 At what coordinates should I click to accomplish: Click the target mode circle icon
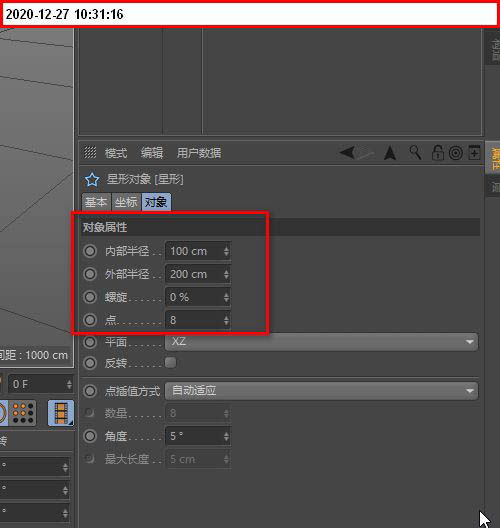456,153
